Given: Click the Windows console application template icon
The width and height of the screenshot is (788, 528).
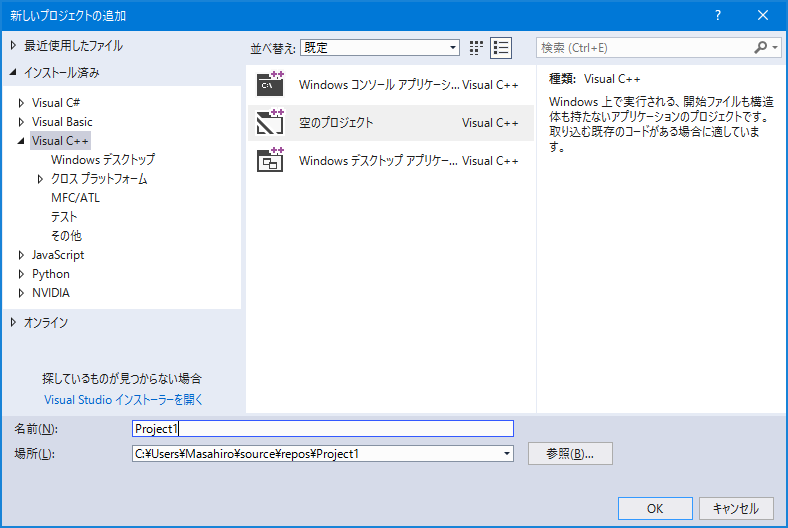Looking at the screenshot, I should [x=270, y=84].
